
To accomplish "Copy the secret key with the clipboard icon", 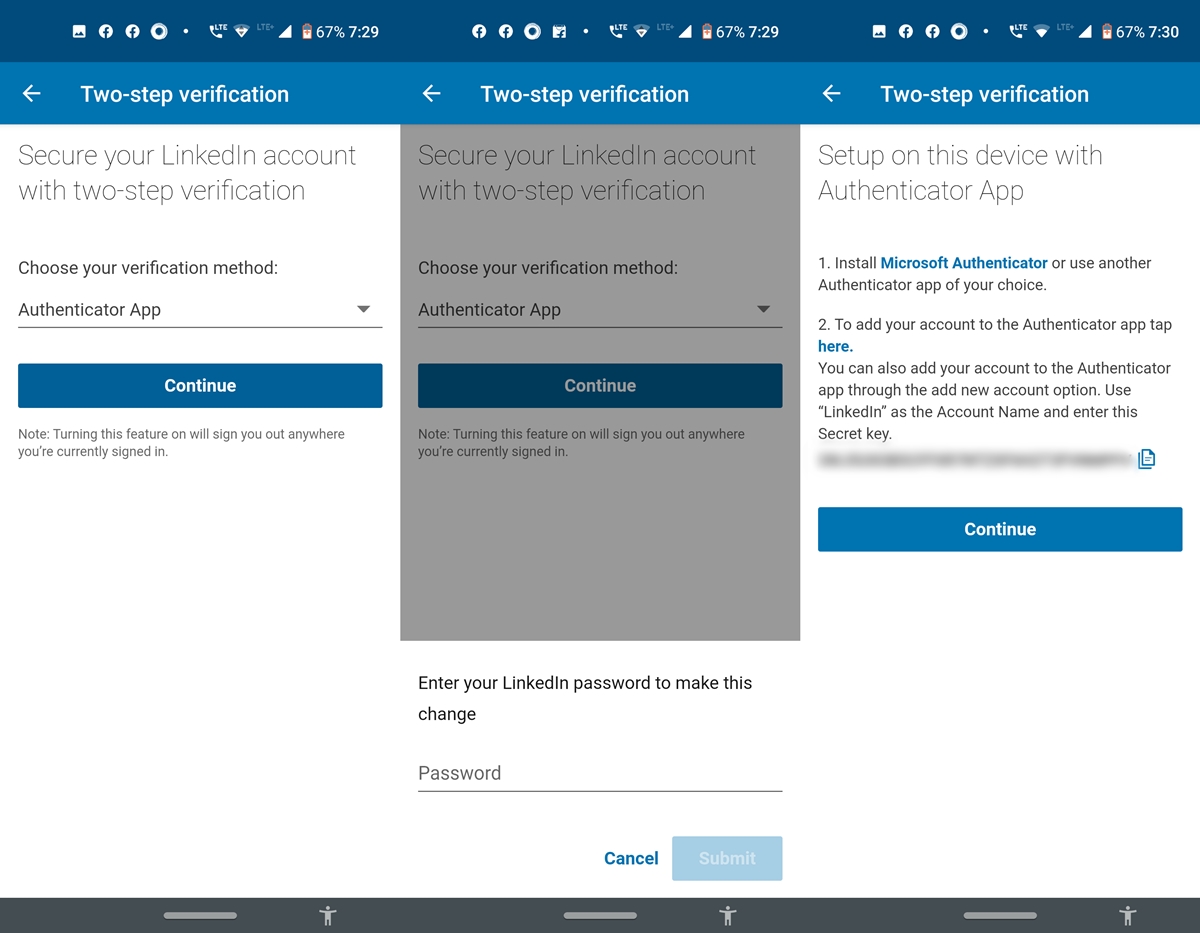I will click(1147, 459).
